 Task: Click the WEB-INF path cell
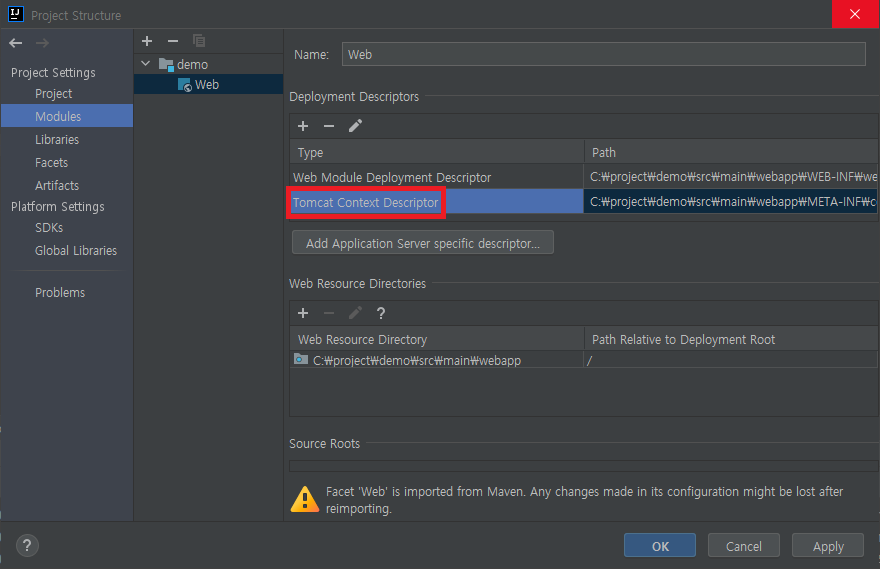click(731, 177)
